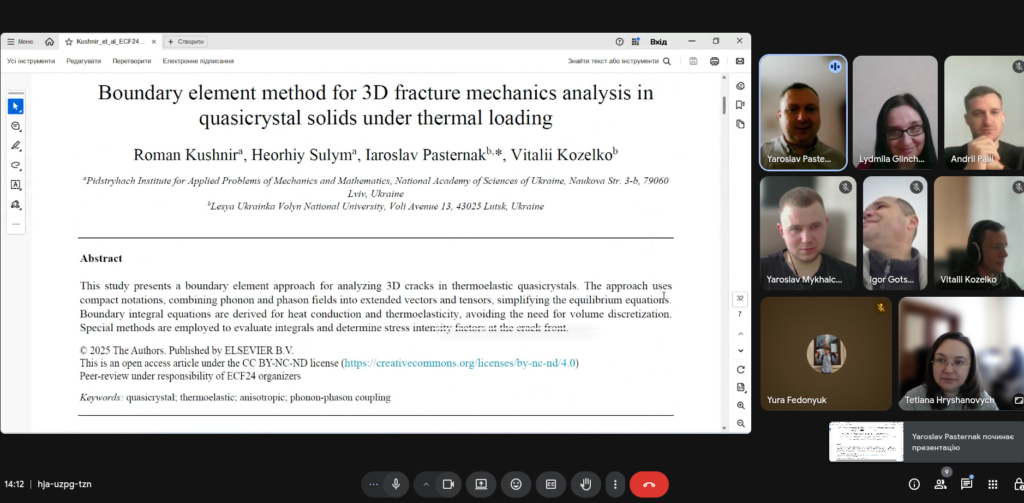
Task: Open the emoji reactions button
Action: pyautogui.click(x=516, y=484)
